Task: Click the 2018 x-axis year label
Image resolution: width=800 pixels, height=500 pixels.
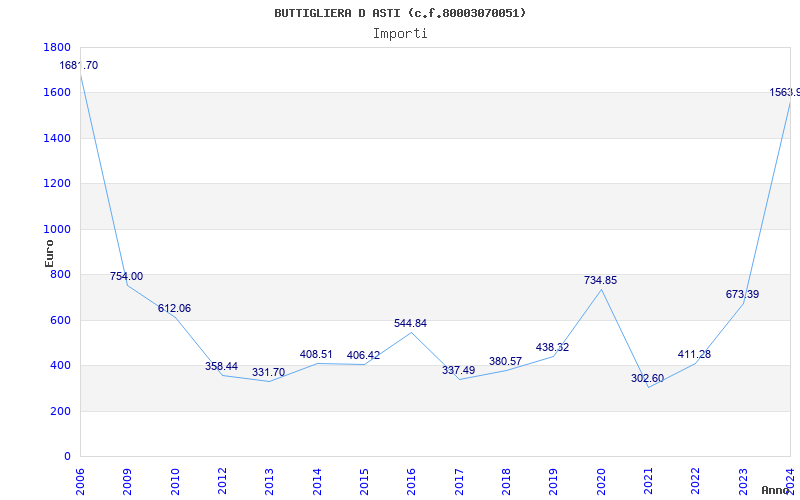Action: pyautogui.click(x=506, y=482)
